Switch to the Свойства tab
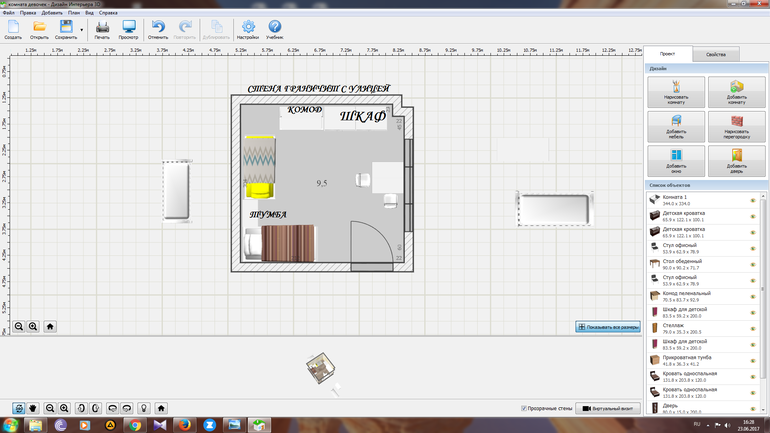The image size is (770, 433). point(715,54)
